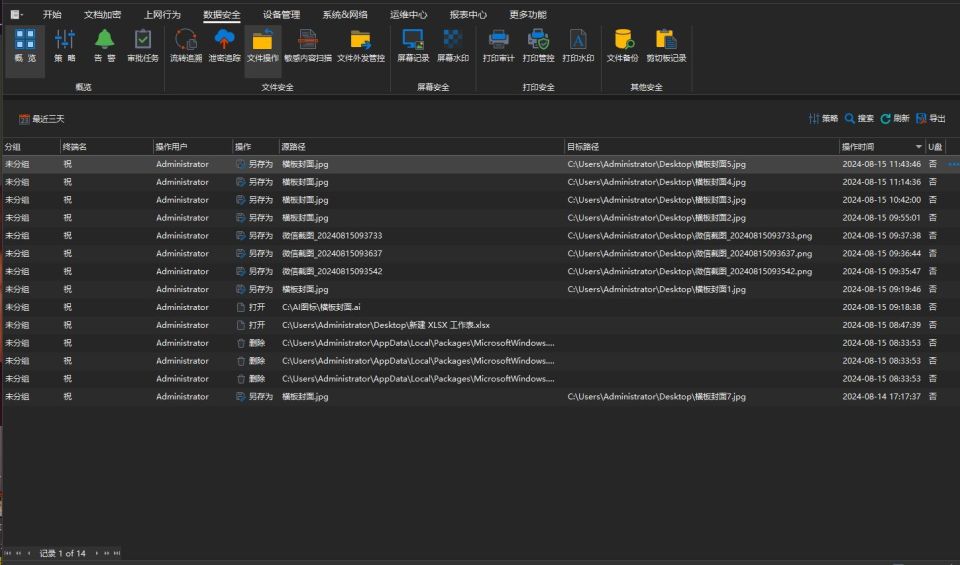Click source path C:\AI图标\模板封面.ai

pyautogui.click(x=321, y=307)
